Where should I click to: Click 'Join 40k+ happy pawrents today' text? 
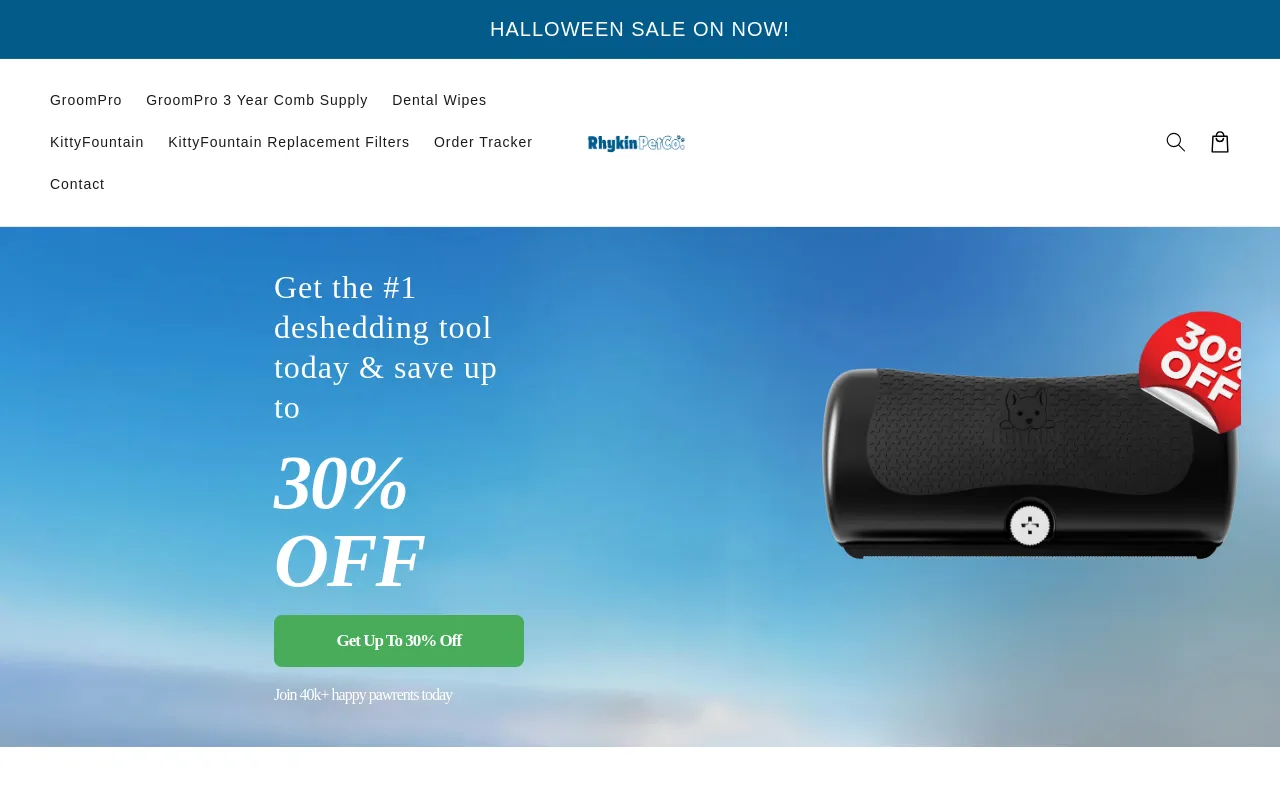tap(363, 694)
